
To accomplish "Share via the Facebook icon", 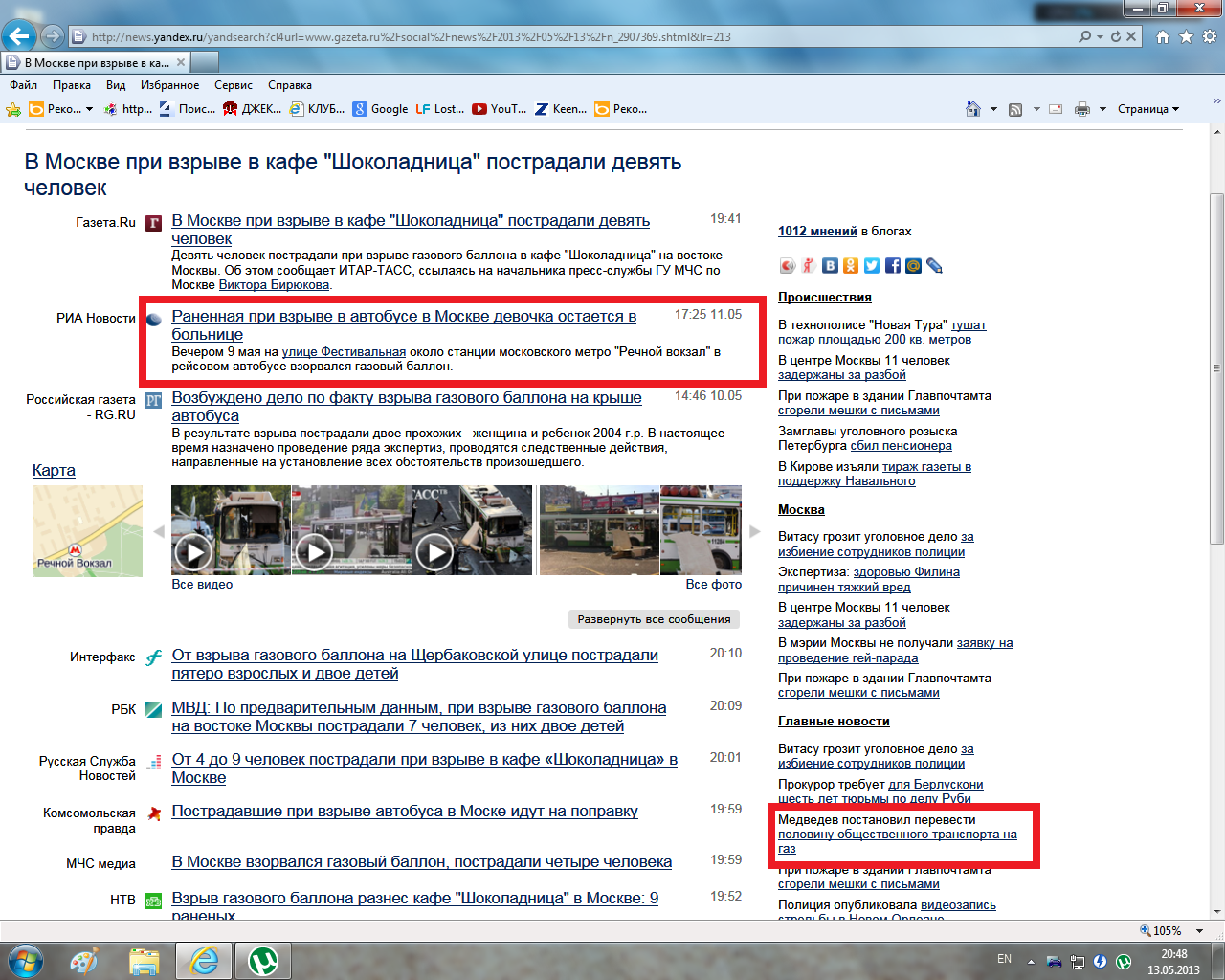I will pyautogui.click(x=893, y=266).
